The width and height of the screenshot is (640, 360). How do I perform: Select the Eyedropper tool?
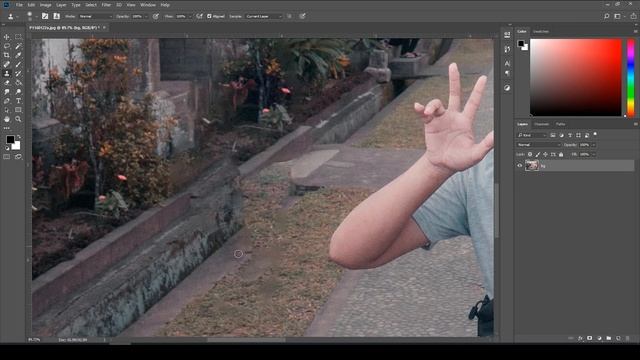pos(18,55)
